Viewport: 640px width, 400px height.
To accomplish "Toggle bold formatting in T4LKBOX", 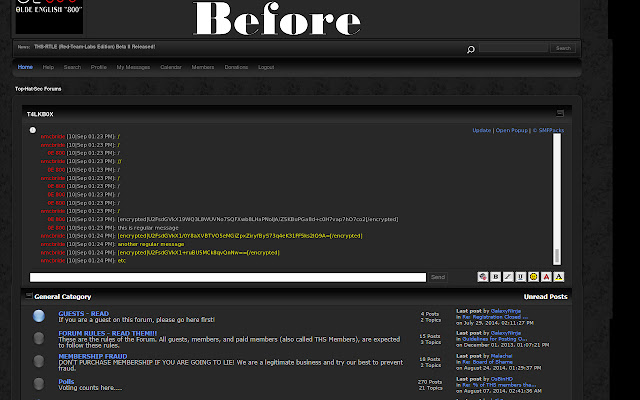I will click(496, 277).
